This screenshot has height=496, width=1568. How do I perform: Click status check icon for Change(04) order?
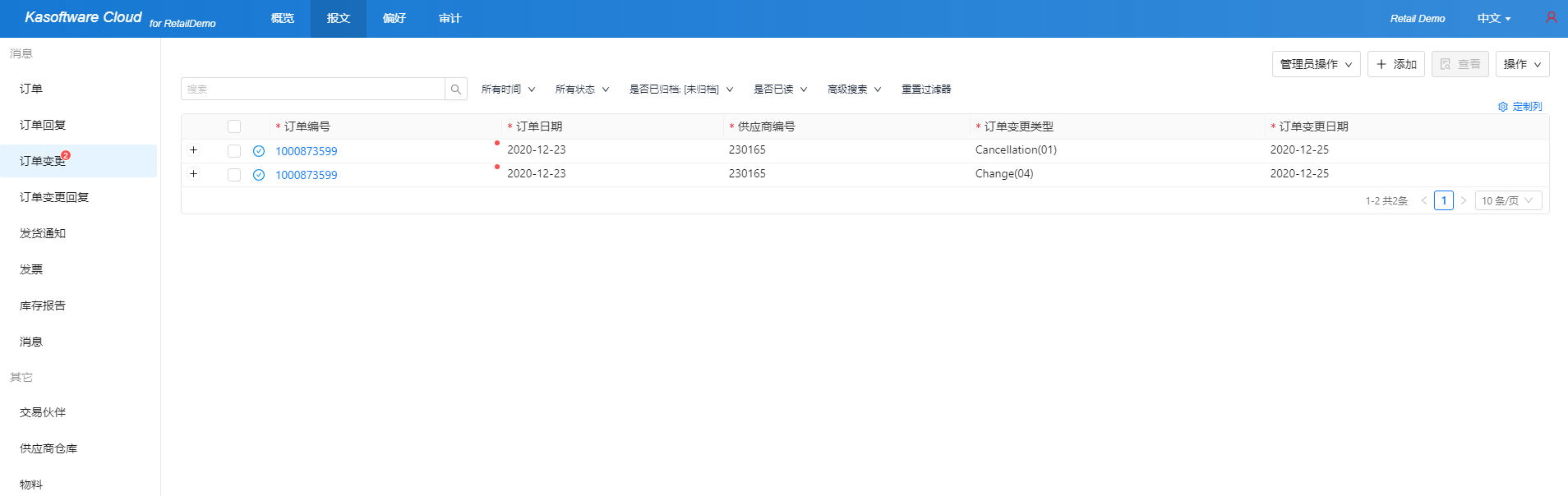click(x=259, y=175)
